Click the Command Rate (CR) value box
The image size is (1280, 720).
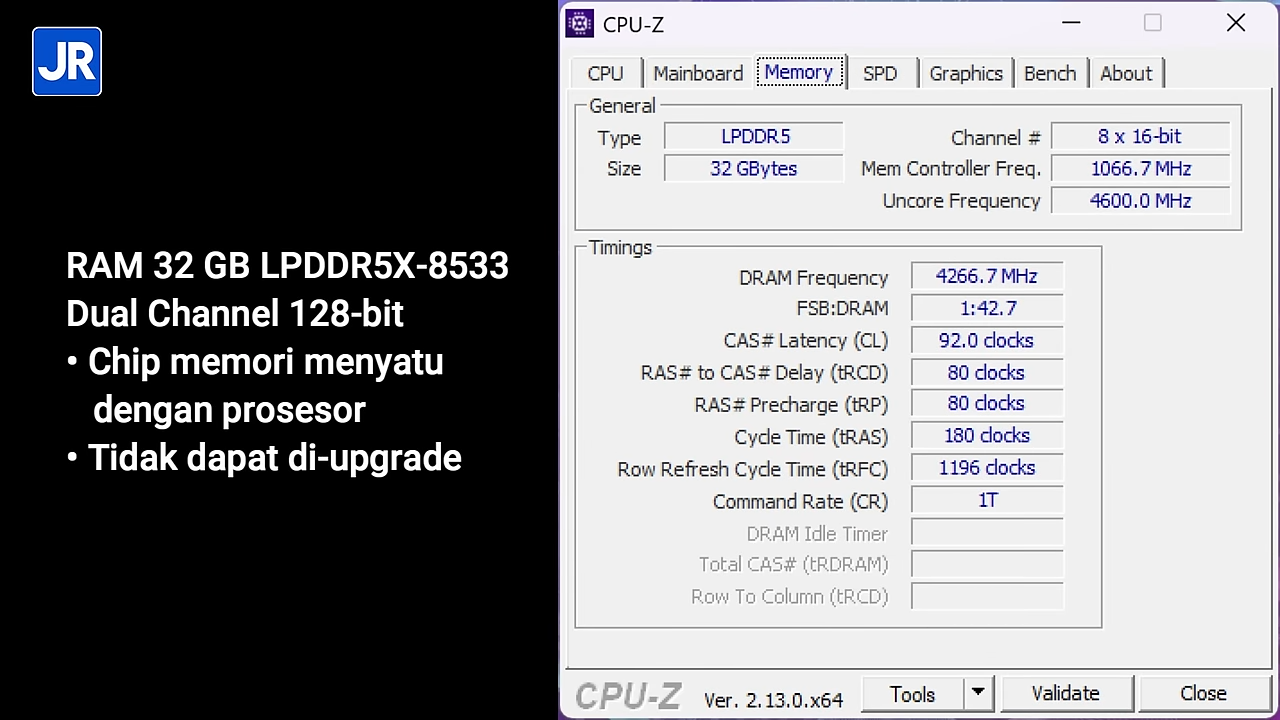pyautogui.click(x=987, y=500)
